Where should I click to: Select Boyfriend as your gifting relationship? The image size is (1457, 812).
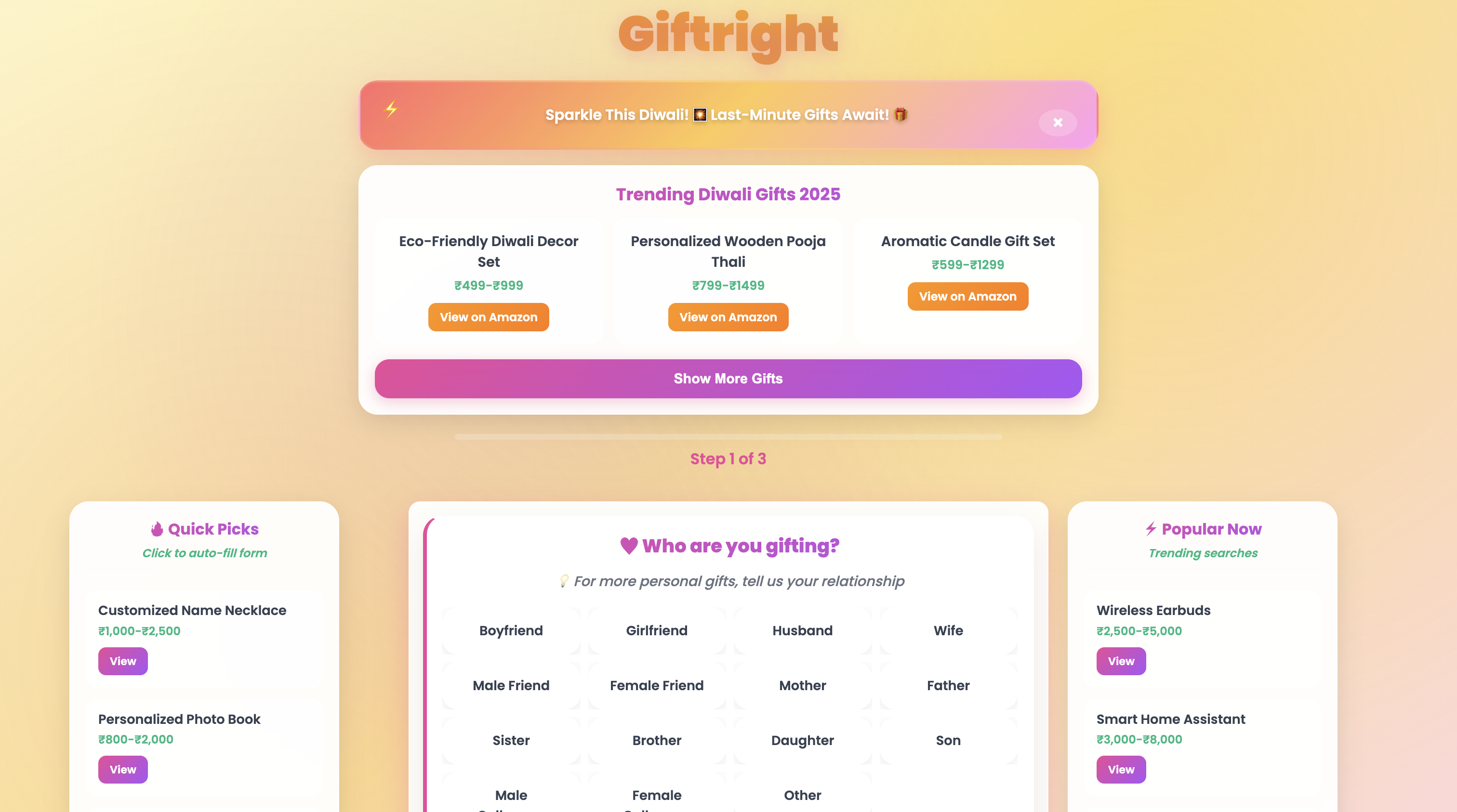(510, 630)
